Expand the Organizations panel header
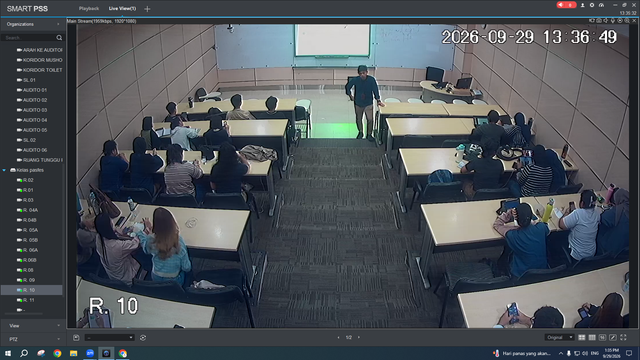Screen dimensions: 640x360 click(33, 24)
